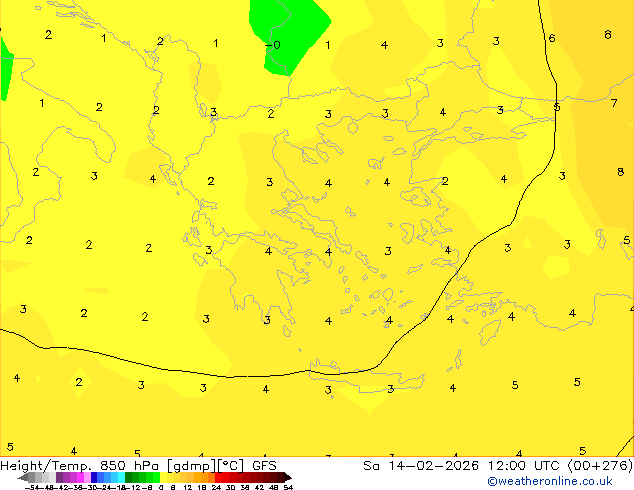The image size is (634, 490).
Task: Click the "(00+276)" forecast hour label
Action: pyautogui.click(x=601, y=465)
